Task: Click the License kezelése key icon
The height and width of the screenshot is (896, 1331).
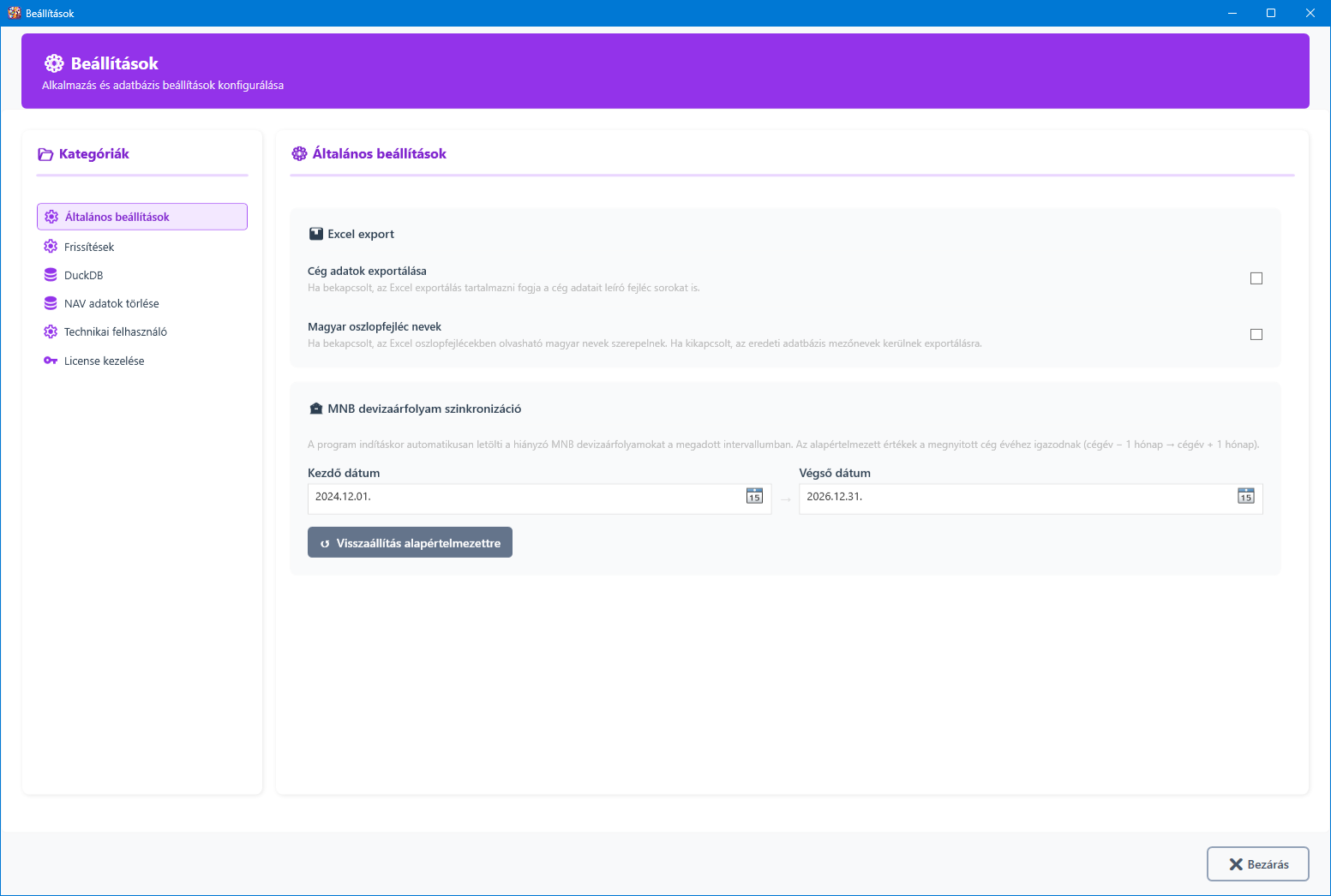Action: (51, 361)
